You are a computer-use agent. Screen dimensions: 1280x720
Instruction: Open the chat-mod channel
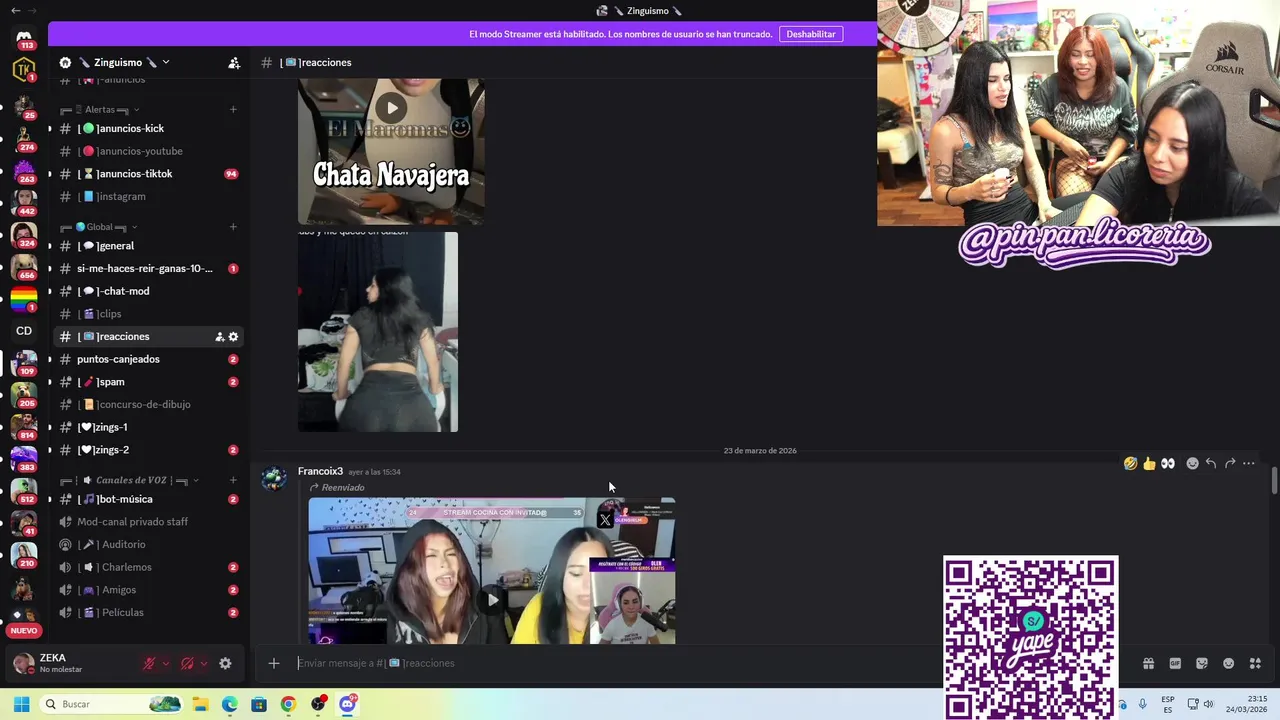coord(147,291)
